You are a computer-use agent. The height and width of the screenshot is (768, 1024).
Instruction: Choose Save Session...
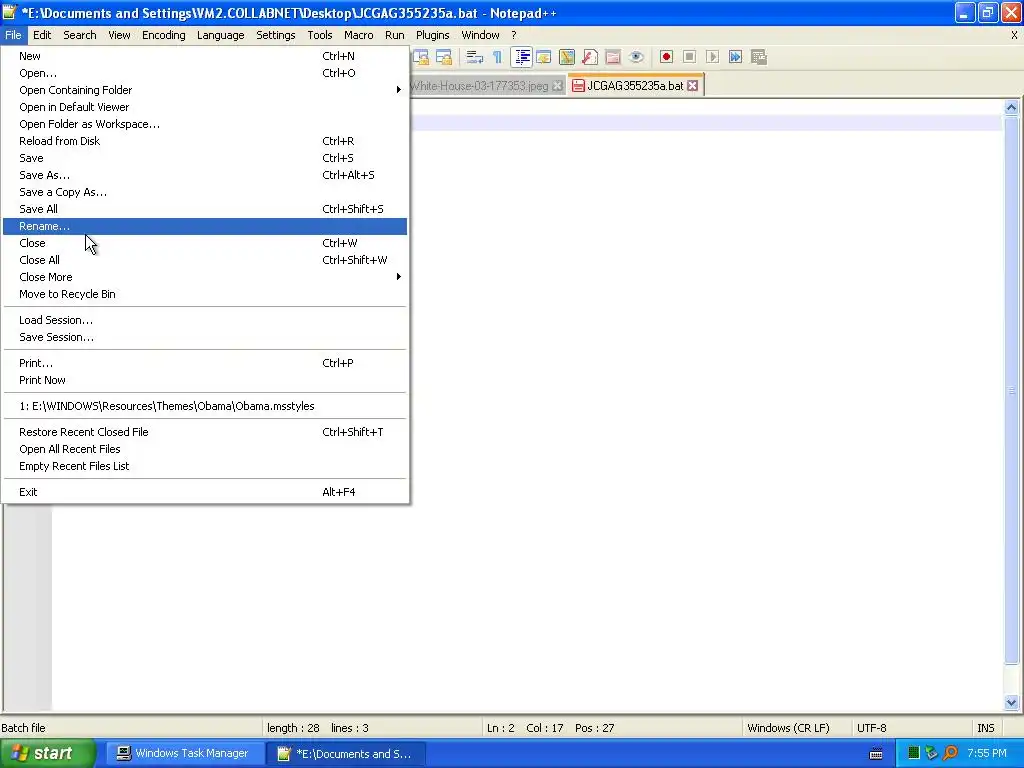(204, 337)
